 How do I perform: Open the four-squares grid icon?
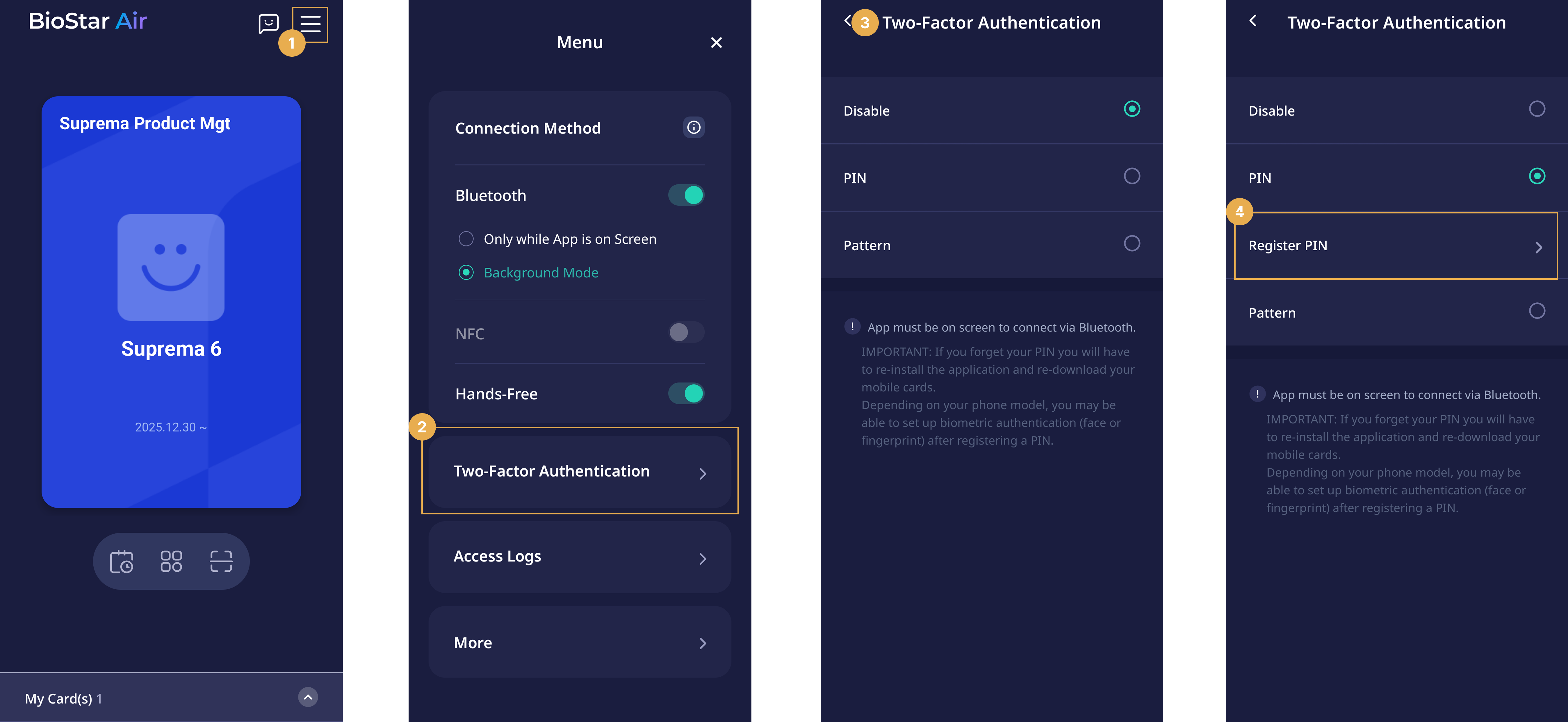coord(171,561)
